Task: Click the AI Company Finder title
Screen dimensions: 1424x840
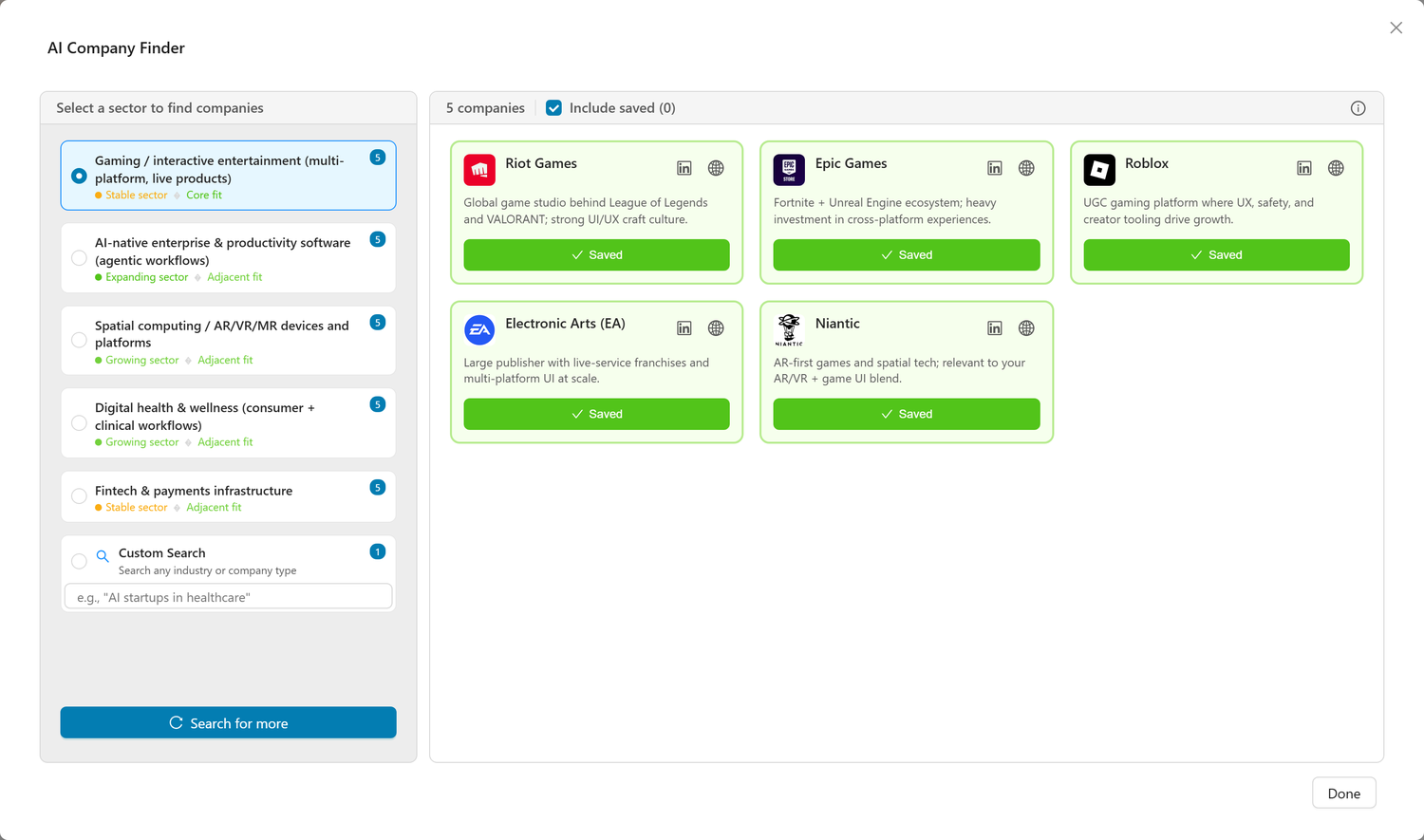Action: click(116, 48)
